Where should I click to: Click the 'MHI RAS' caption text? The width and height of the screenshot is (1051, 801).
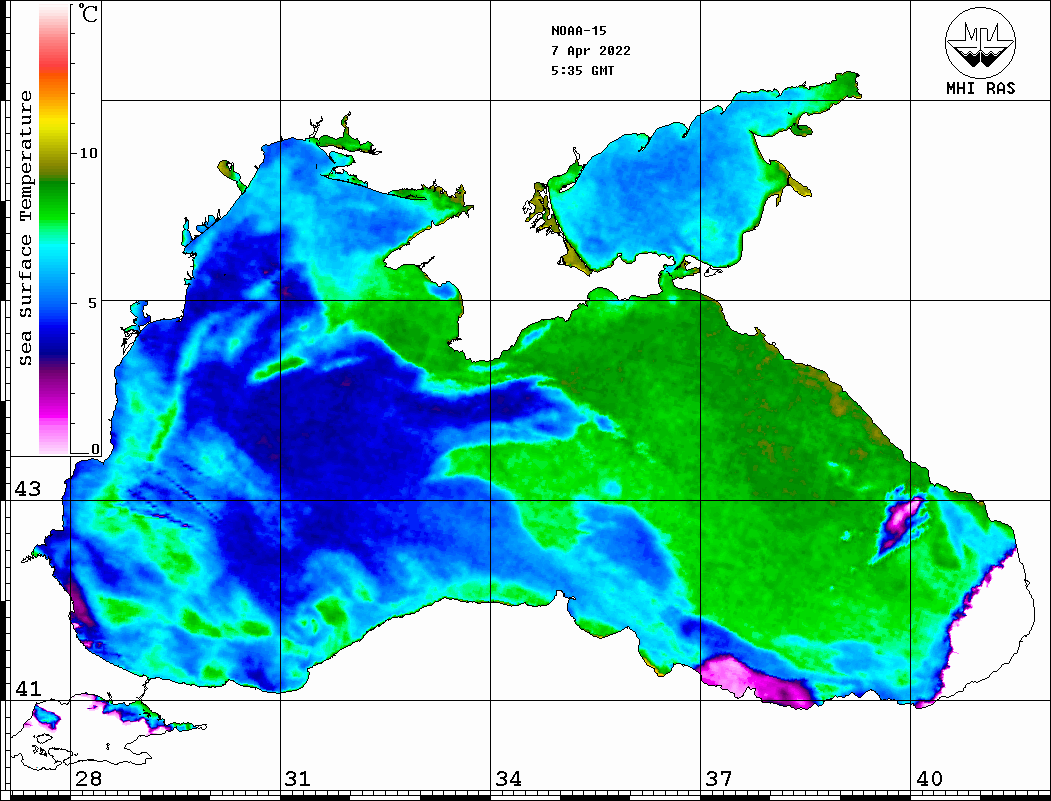click(x=981, y=88)
